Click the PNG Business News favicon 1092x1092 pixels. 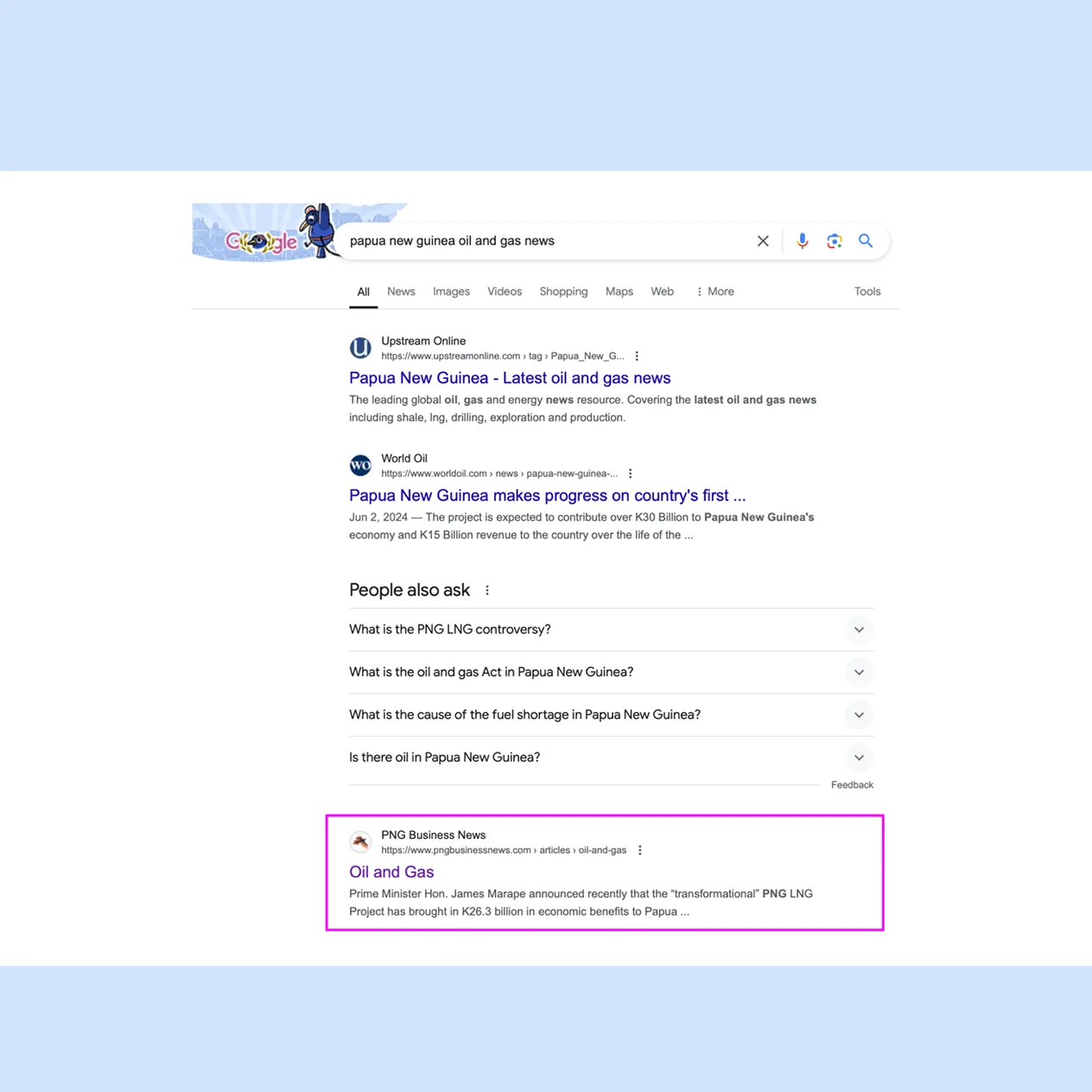click(360, 841)
